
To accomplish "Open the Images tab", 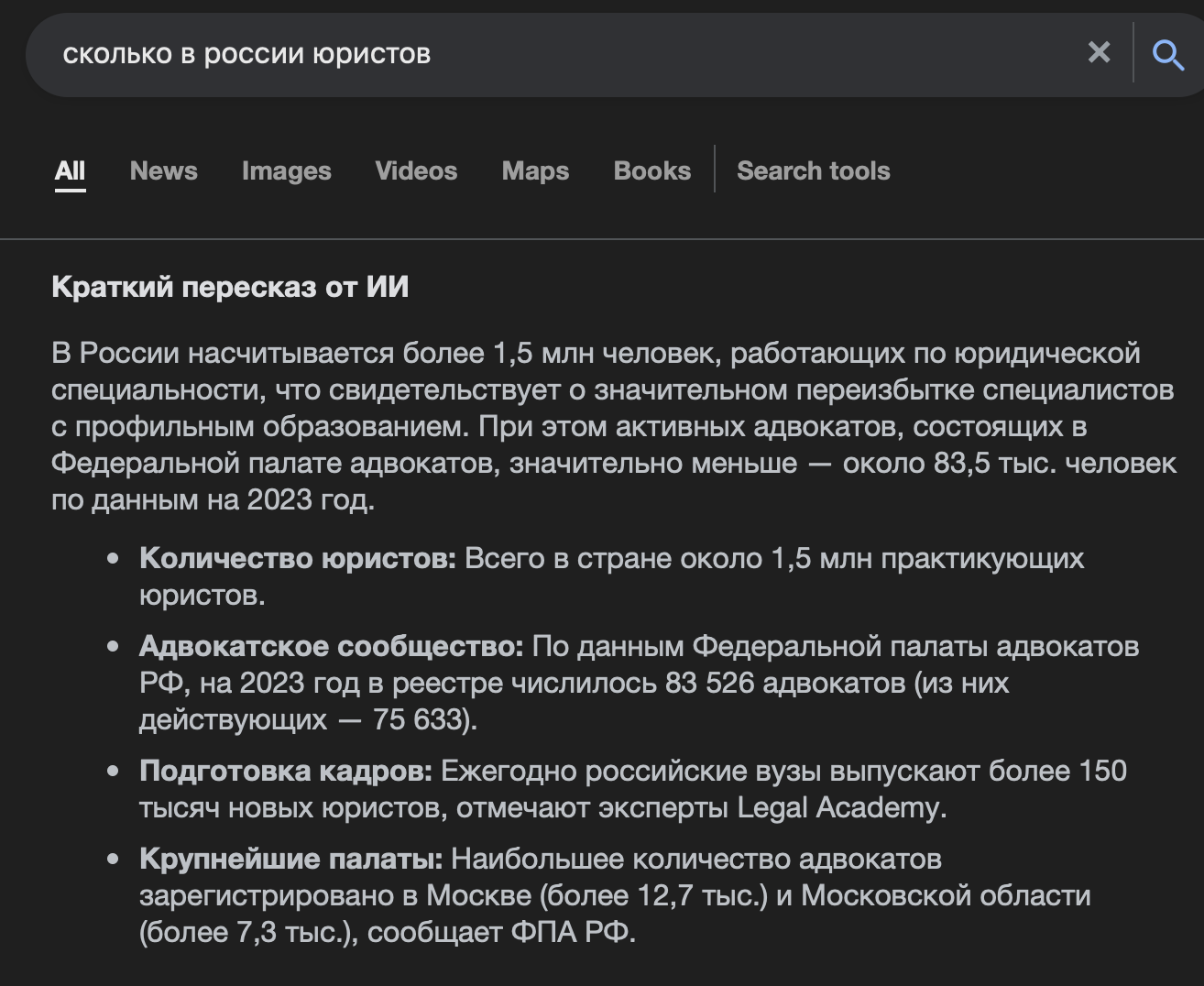I will click(286, 170).
